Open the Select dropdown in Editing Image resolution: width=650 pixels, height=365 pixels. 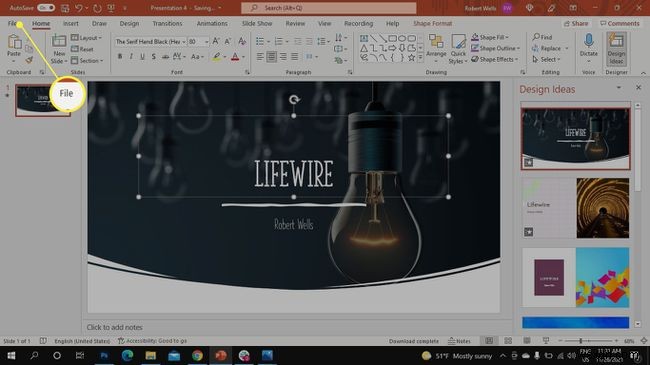546,60
